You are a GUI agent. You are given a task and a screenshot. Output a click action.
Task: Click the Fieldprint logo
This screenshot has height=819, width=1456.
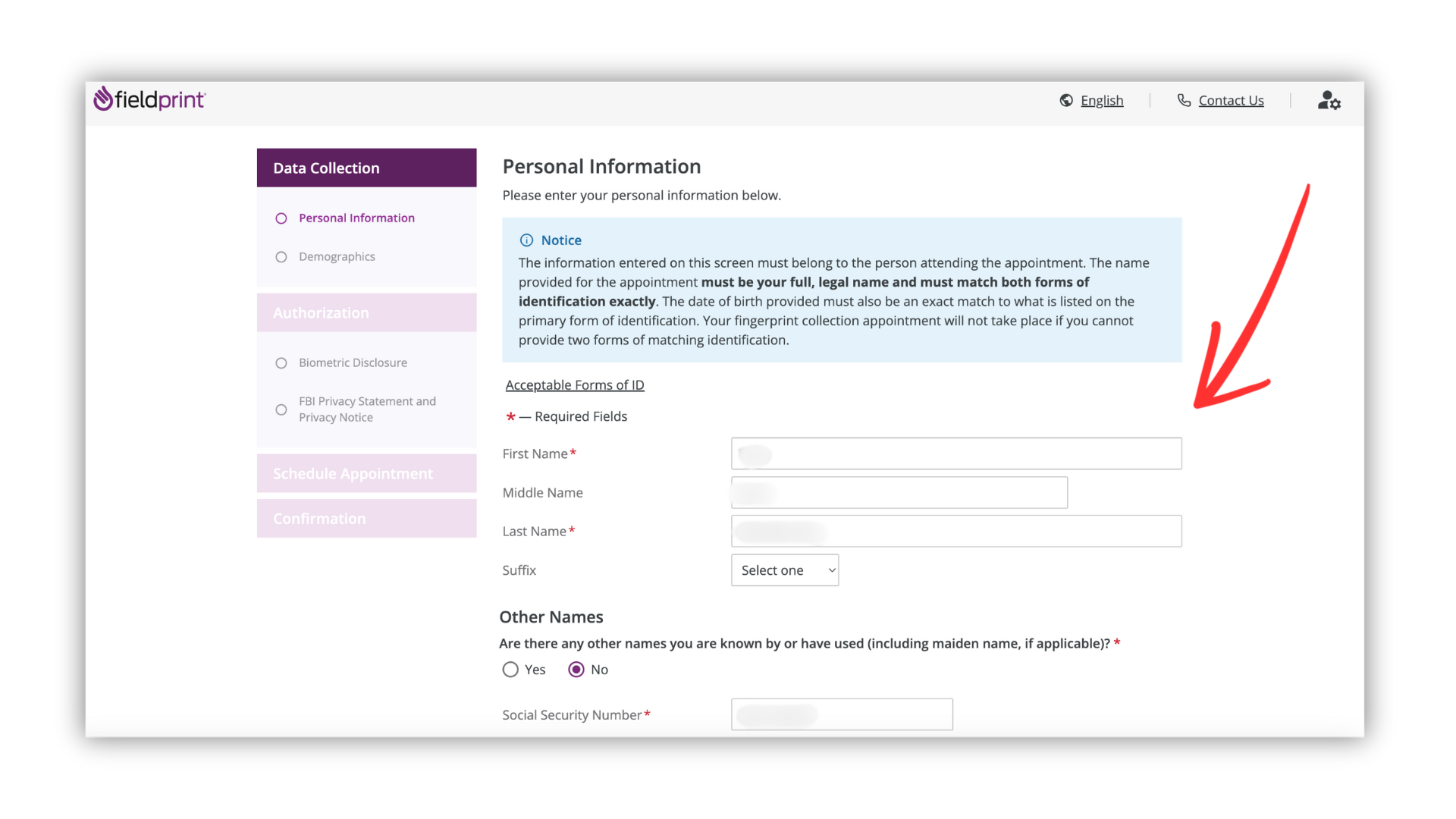[149, 99]
